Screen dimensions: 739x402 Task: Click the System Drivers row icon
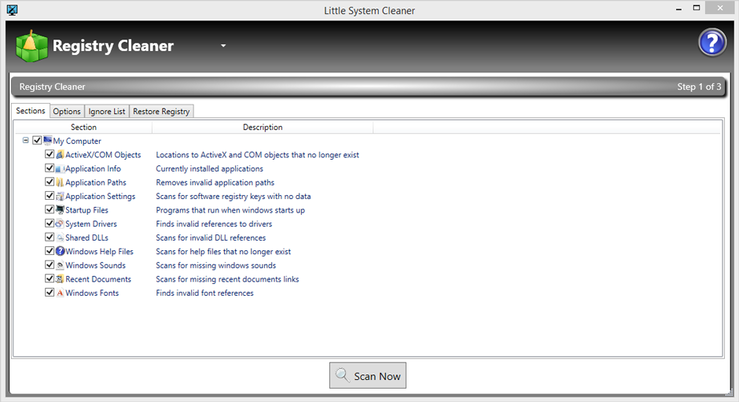click(x=60, y=223)
